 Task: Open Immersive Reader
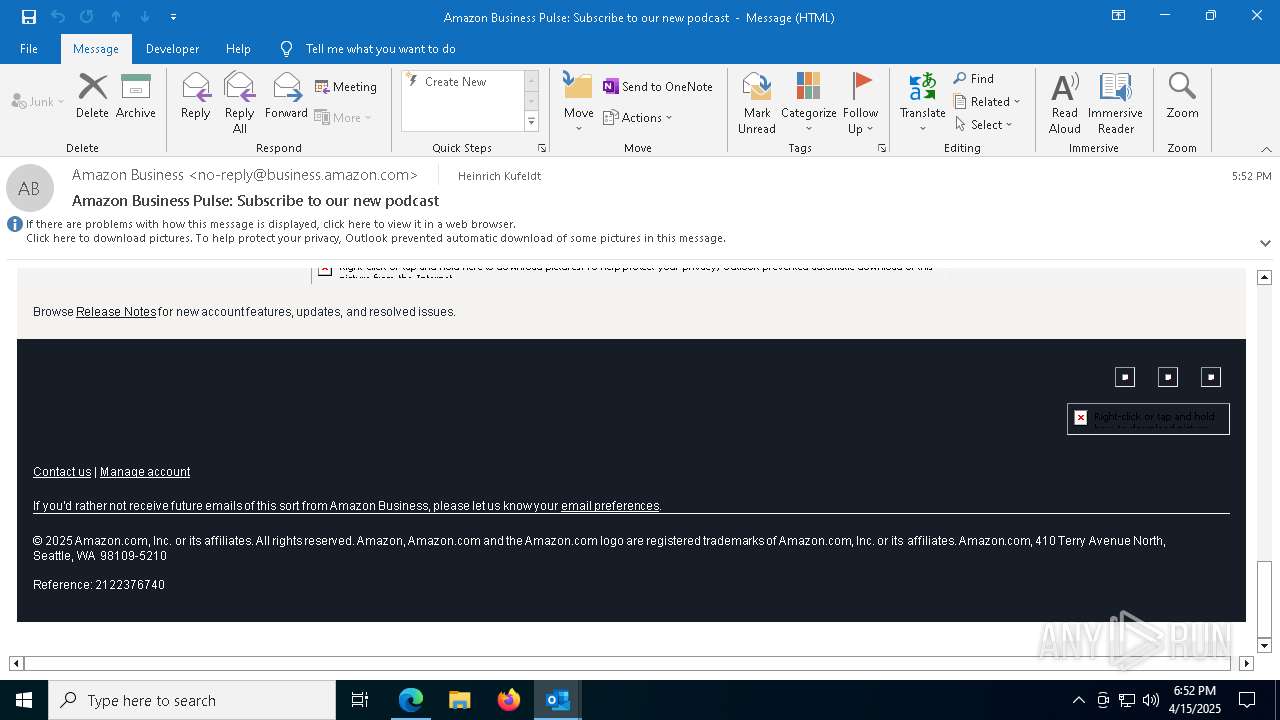pos(1116,103)
